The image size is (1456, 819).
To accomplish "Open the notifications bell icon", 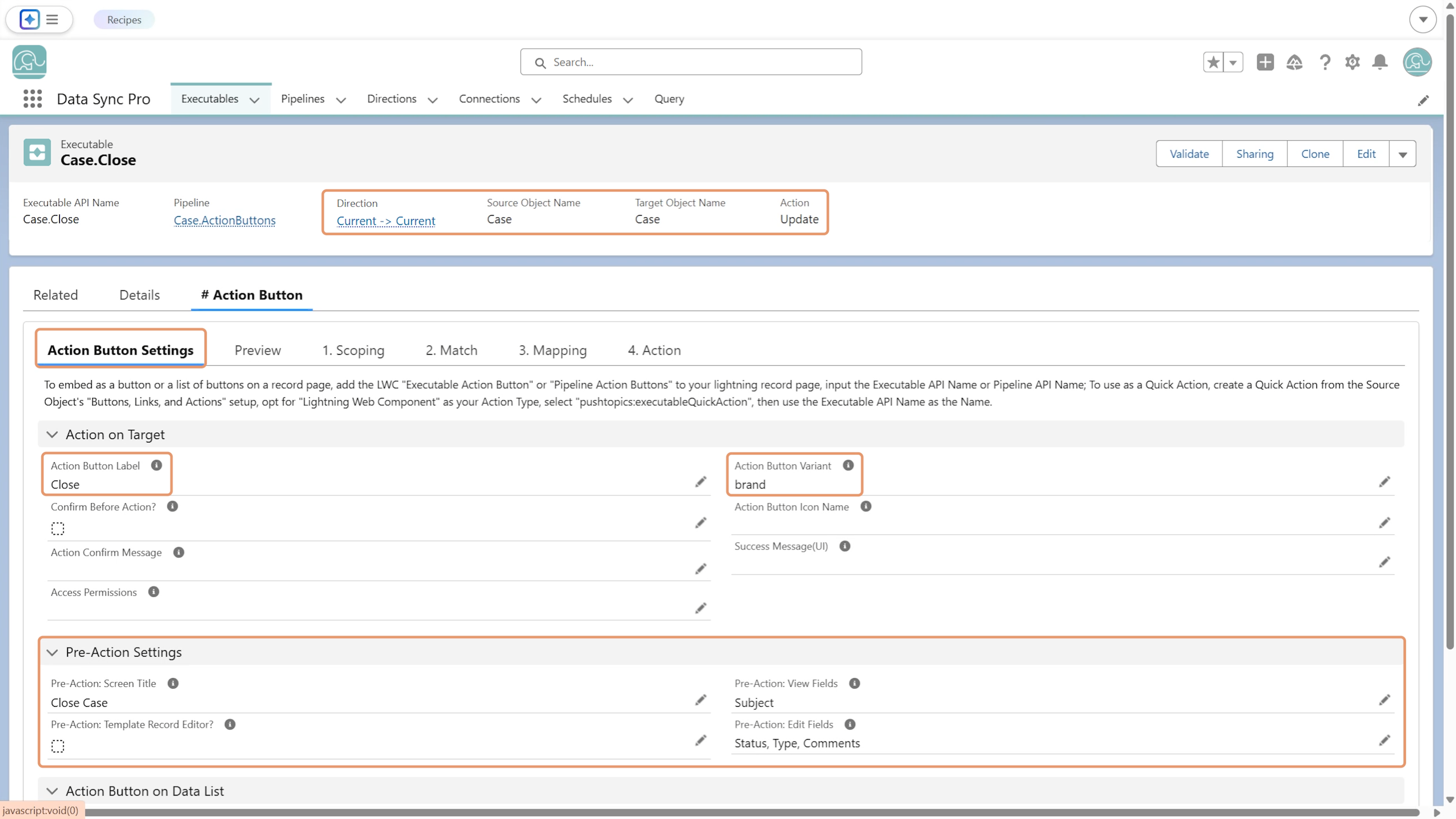I will pyautogui.click(x=1380, y=62).
